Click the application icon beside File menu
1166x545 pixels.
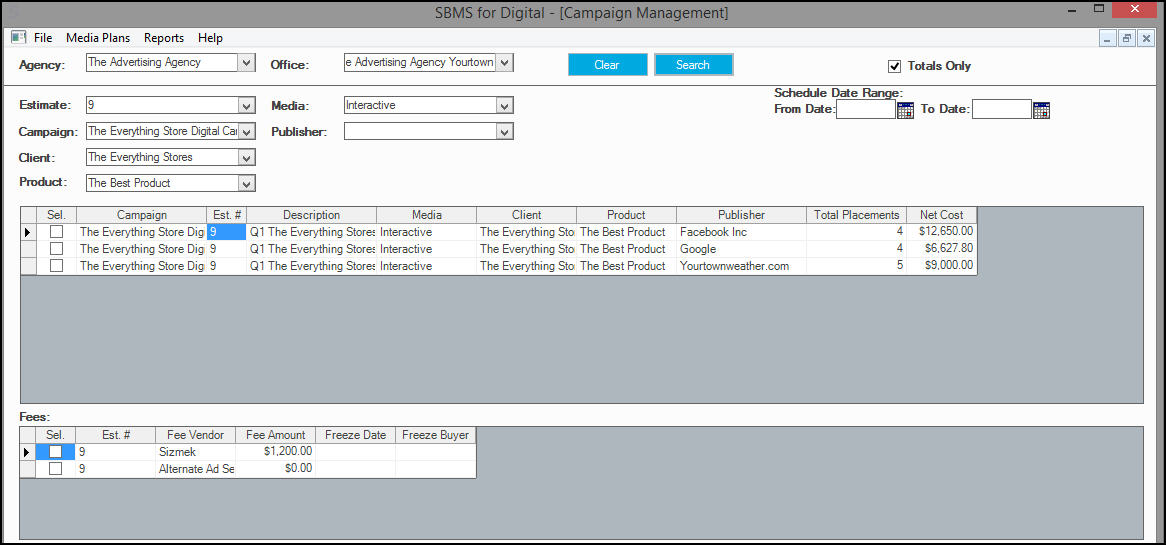[x=19, y=37]
